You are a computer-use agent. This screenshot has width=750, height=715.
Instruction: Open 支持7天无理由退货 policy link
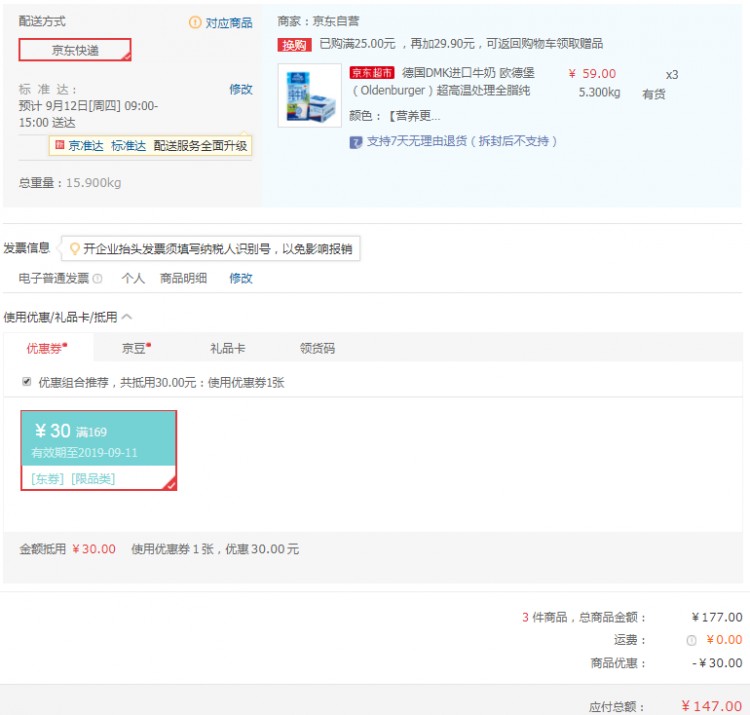point(462,141)
